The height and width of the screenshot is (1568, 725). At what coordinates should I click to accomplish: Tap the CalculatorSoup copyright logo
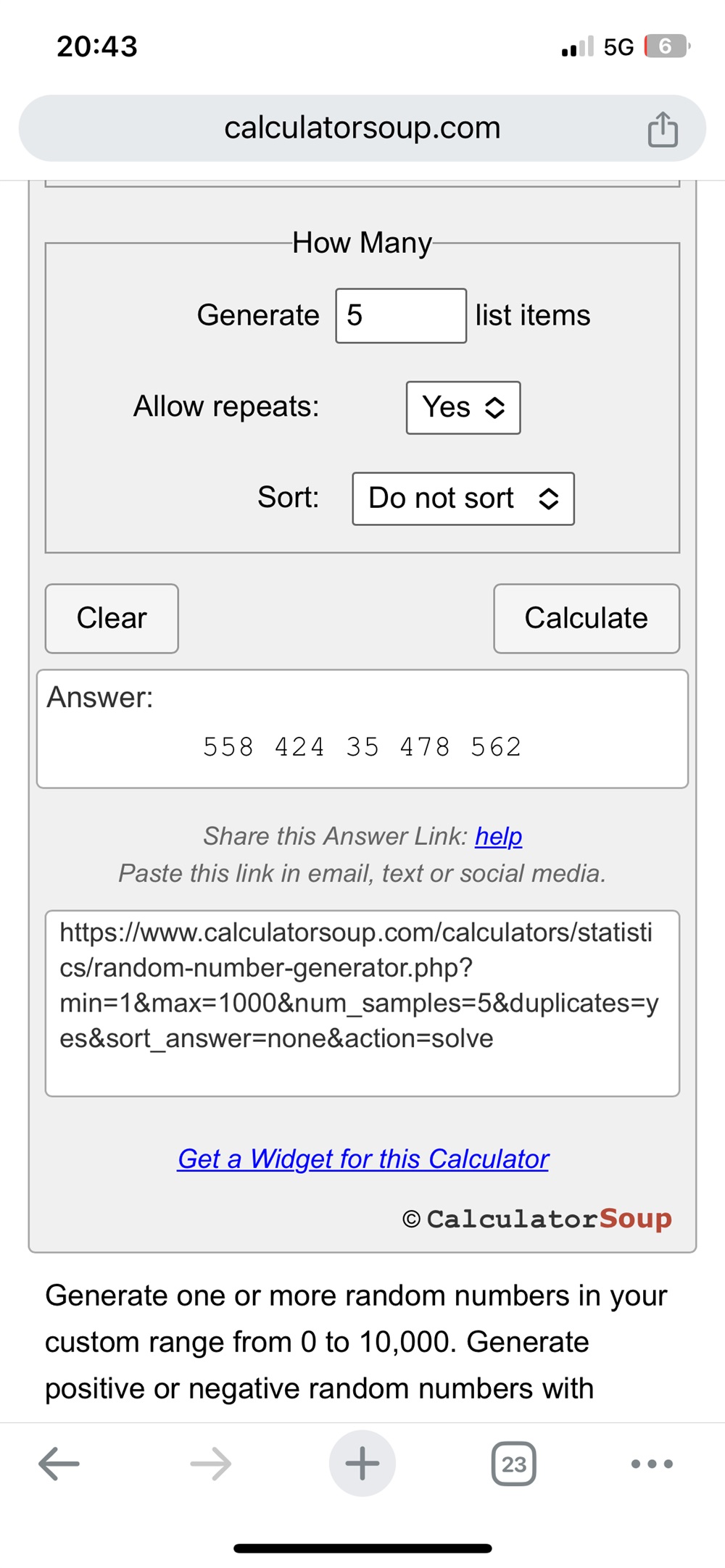point(537,1219)
